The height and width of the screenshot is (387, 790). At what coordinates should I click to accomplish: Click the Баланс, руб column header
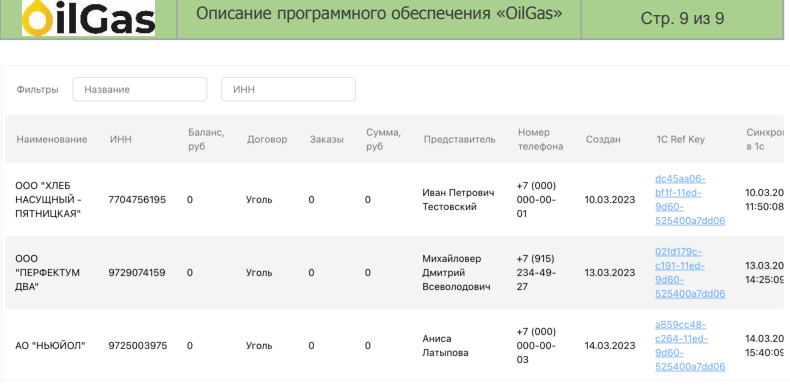(207, 139)
